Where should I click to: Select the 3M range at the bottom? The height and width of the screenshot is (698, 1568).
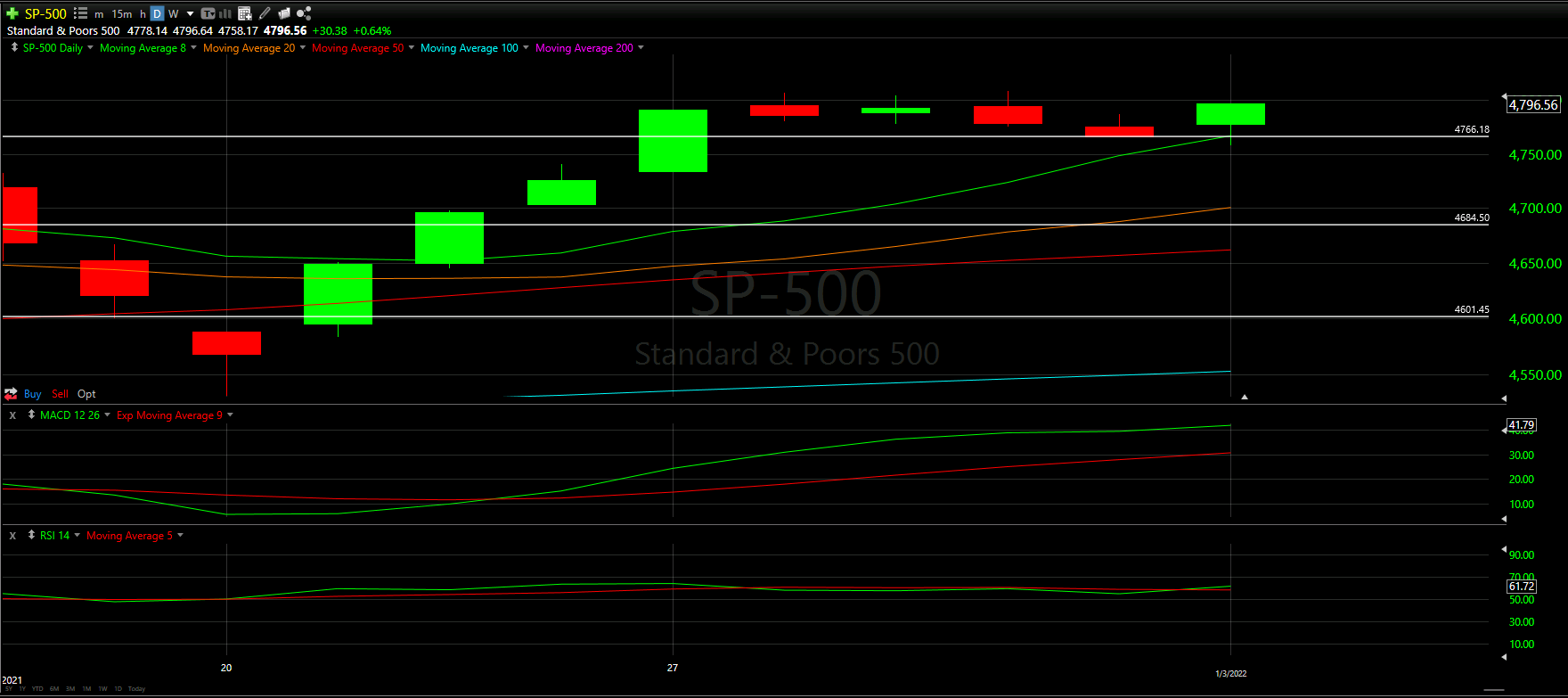point(70,688)
